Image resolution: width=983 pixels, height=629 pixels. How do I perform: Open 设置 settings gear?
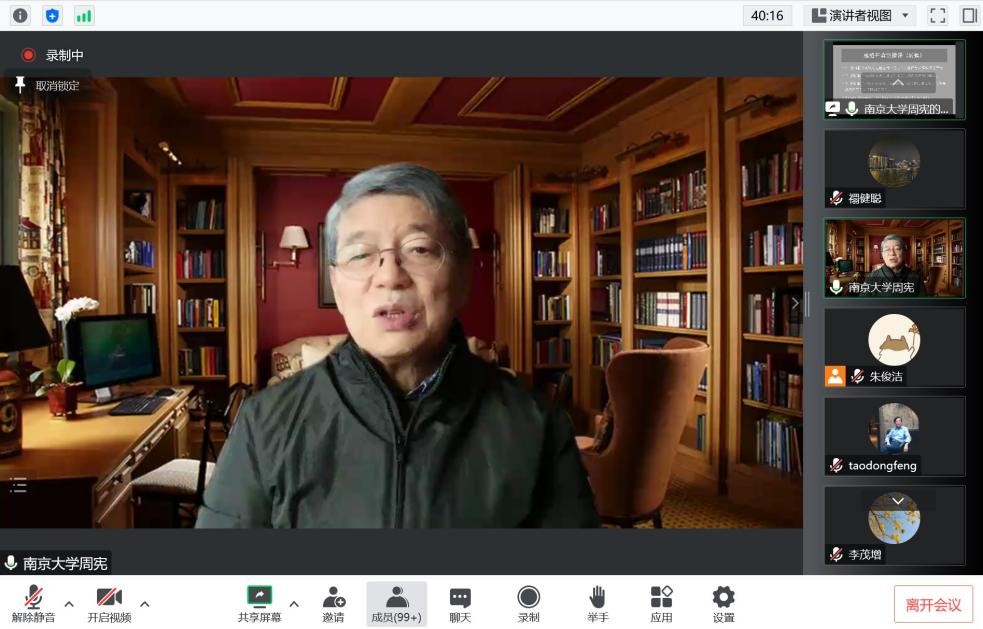tap(723, 604)
